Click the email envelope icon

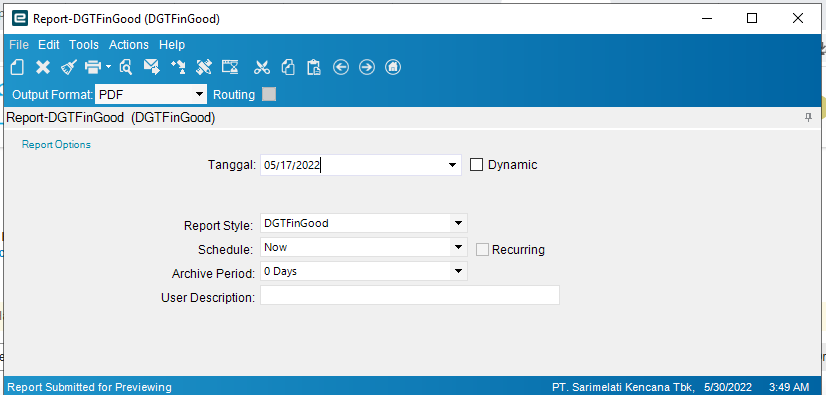click(x=152, y=67)
